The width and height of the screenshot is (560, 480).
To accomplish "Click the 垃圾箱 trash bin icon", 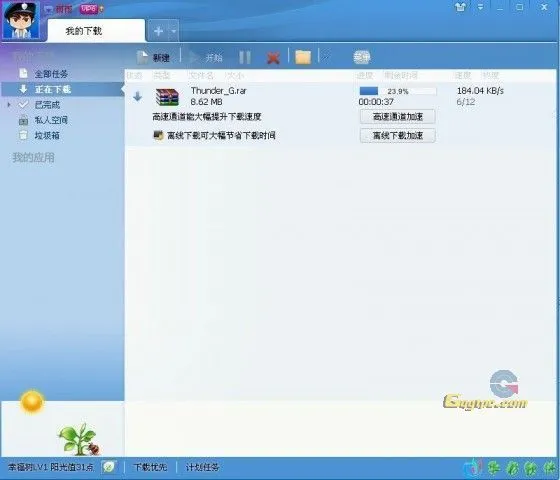I will click(23, 135).
